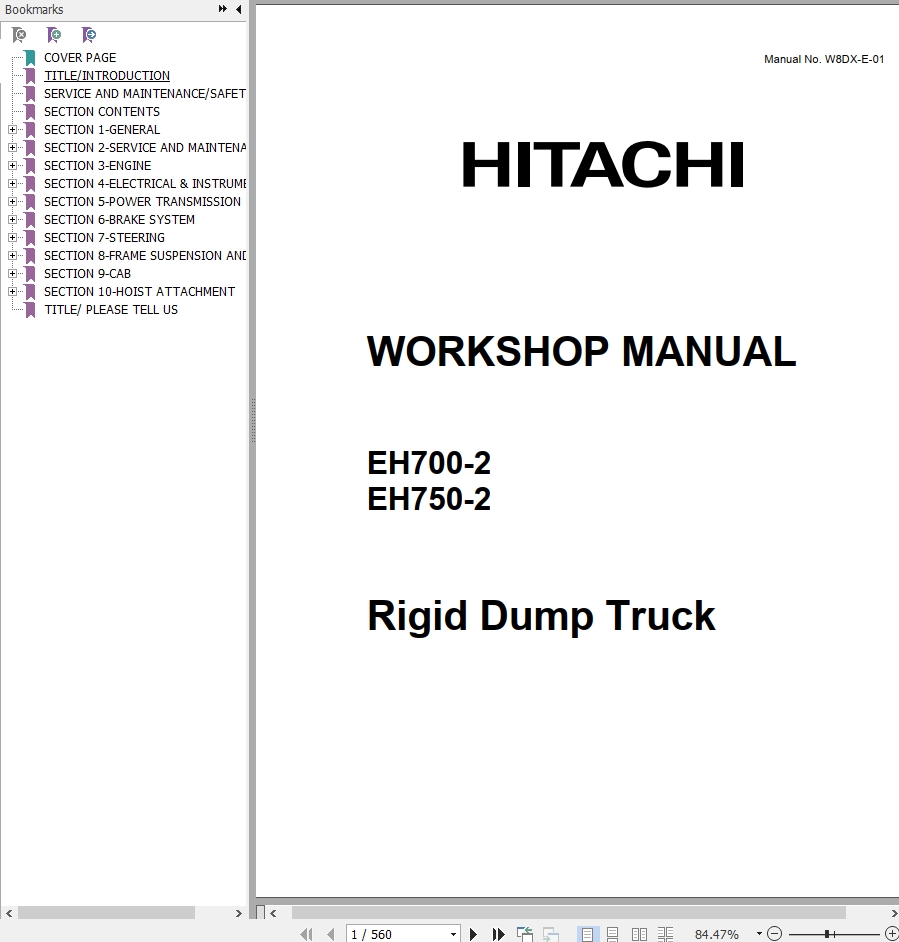Click the Manual No. W8DX-E-01 text
The height and width of the screenshot is (942, 899).
[824, 59]
